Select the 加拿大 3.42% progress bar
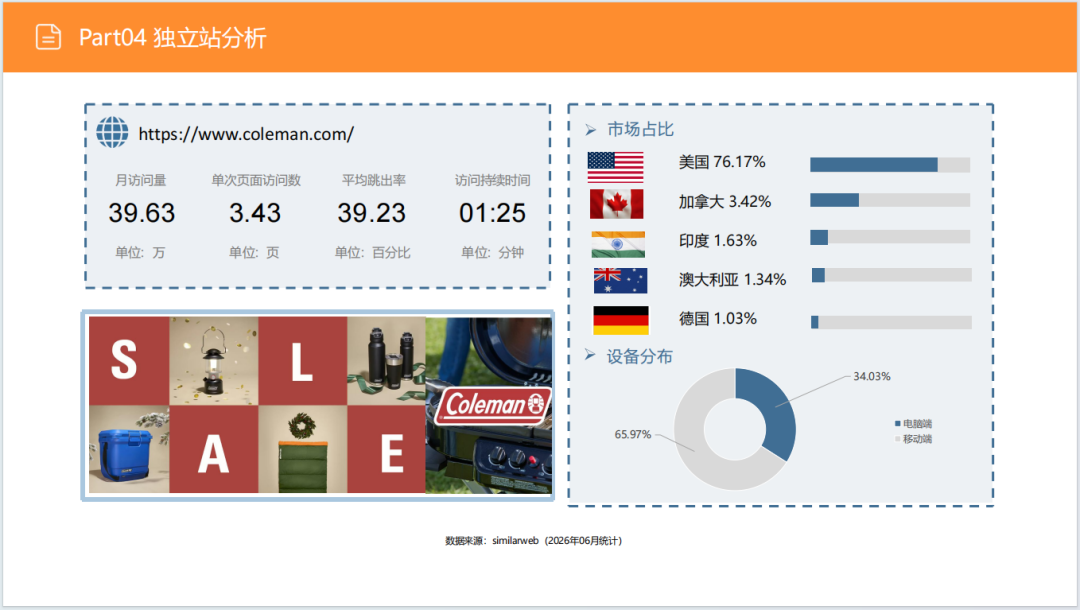1080x610 pixels. click(x=890, y=200)
